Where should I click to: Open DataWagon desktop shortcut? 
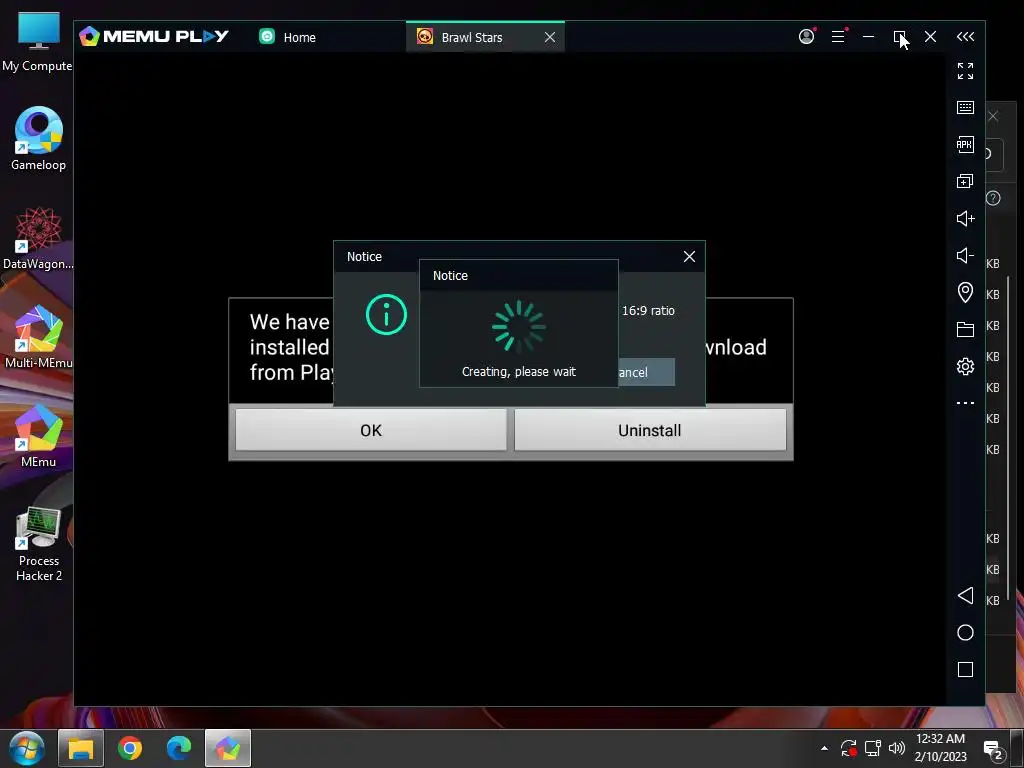38,238
